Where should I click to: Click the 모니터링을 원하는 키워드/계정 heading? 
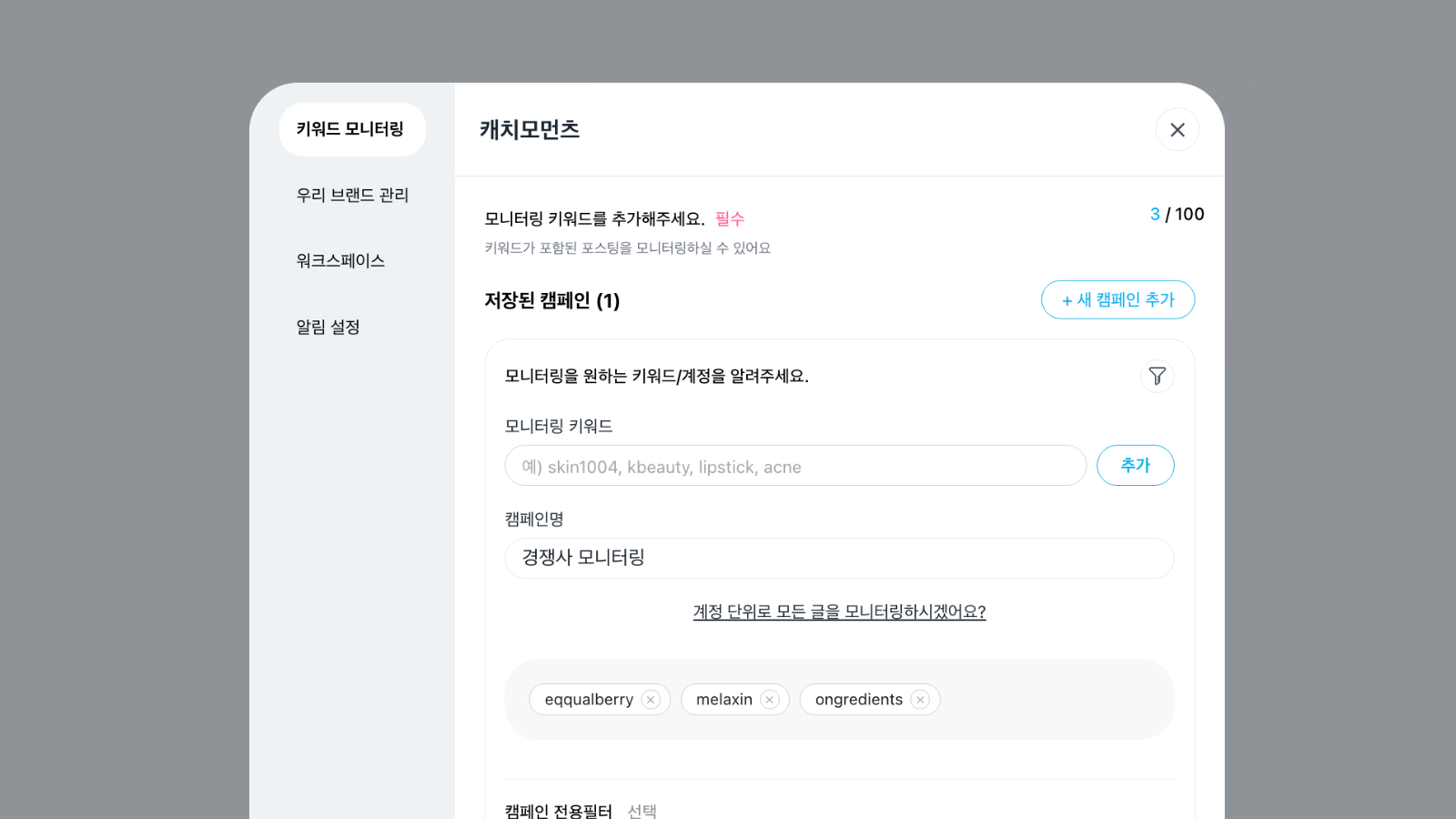coord(657,376)
